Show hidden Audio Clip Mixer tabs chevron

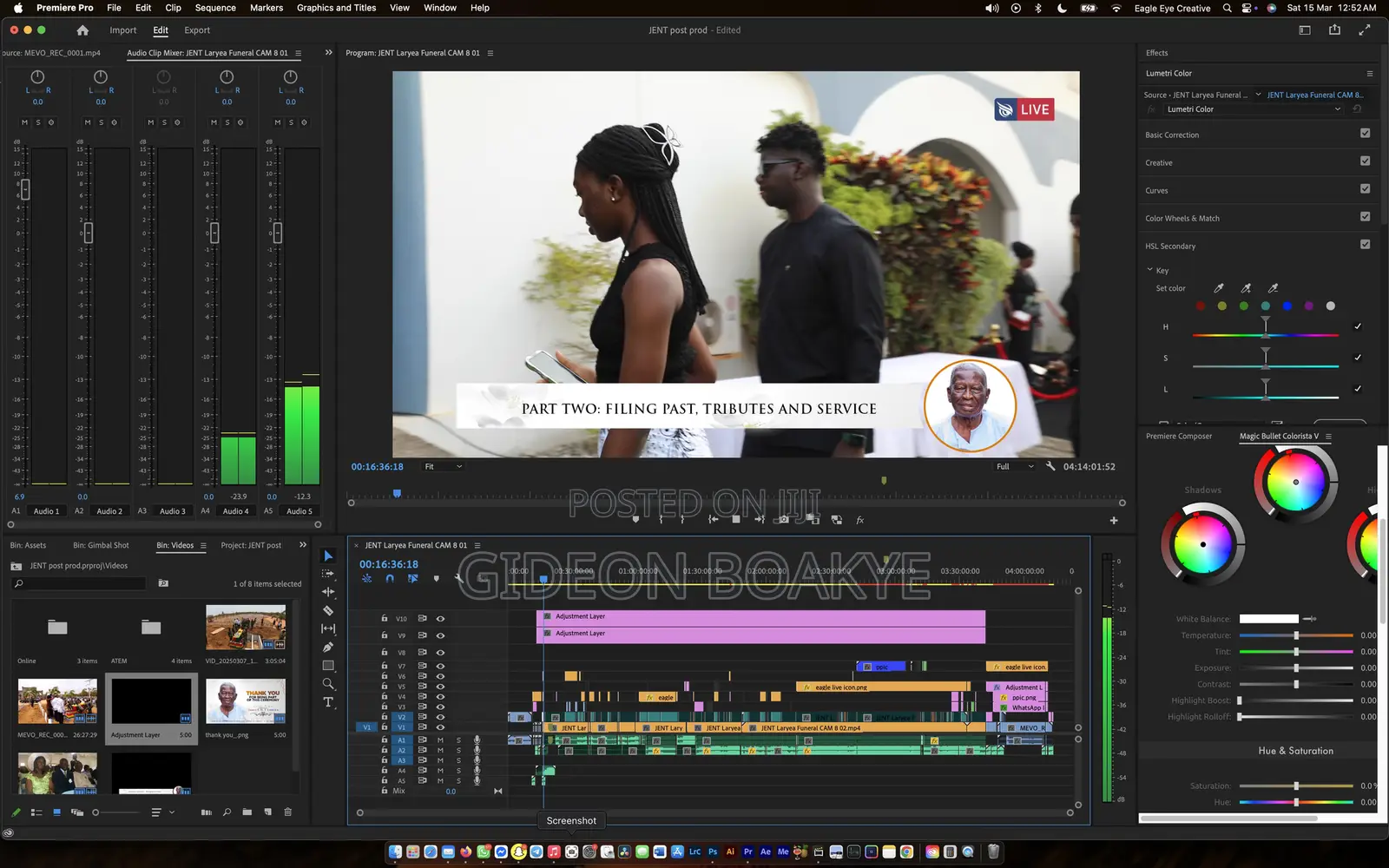click(x=329, y=53)
